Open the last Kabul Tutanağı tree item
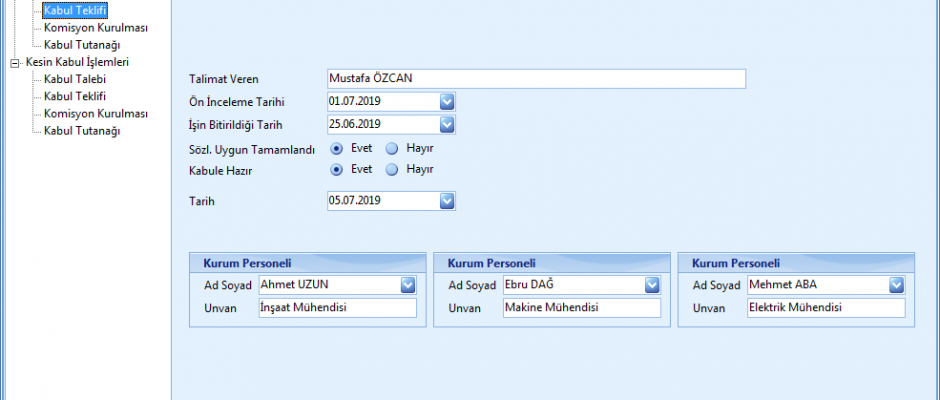The height and width of the screenshot is (400, 940). [x=82, y=131]
